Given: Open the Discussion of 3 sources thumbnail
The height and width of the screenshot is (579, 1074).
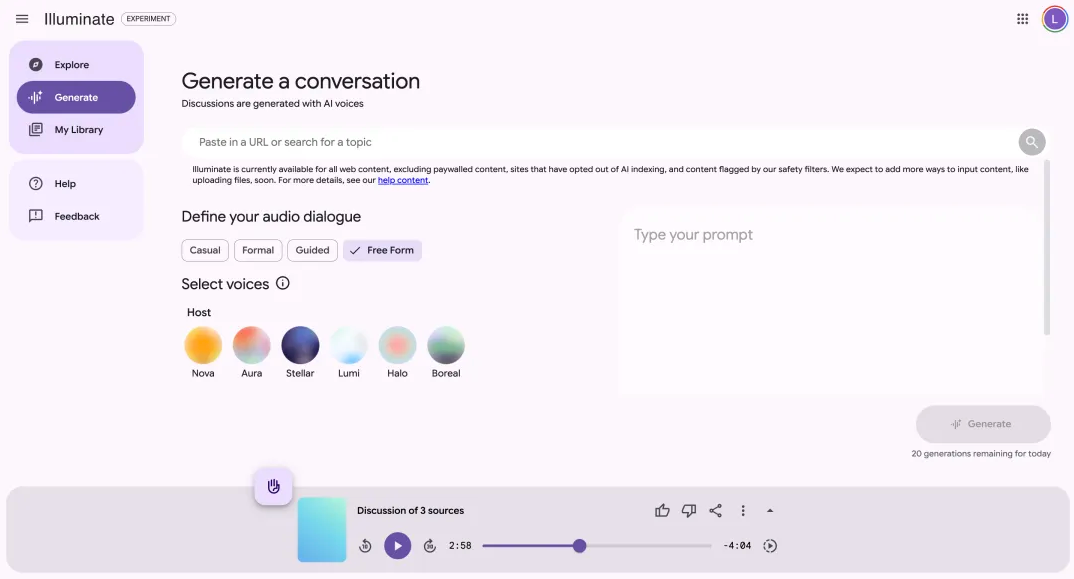Looking at the screenshot, I should tap(322, 530).
